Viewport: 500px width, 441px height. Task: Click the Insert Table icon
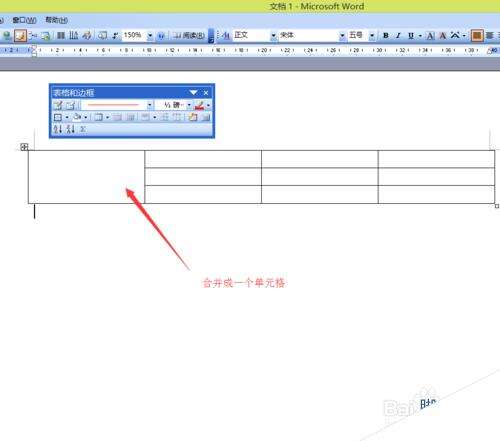pyautogui.click(x=33, y=35)
